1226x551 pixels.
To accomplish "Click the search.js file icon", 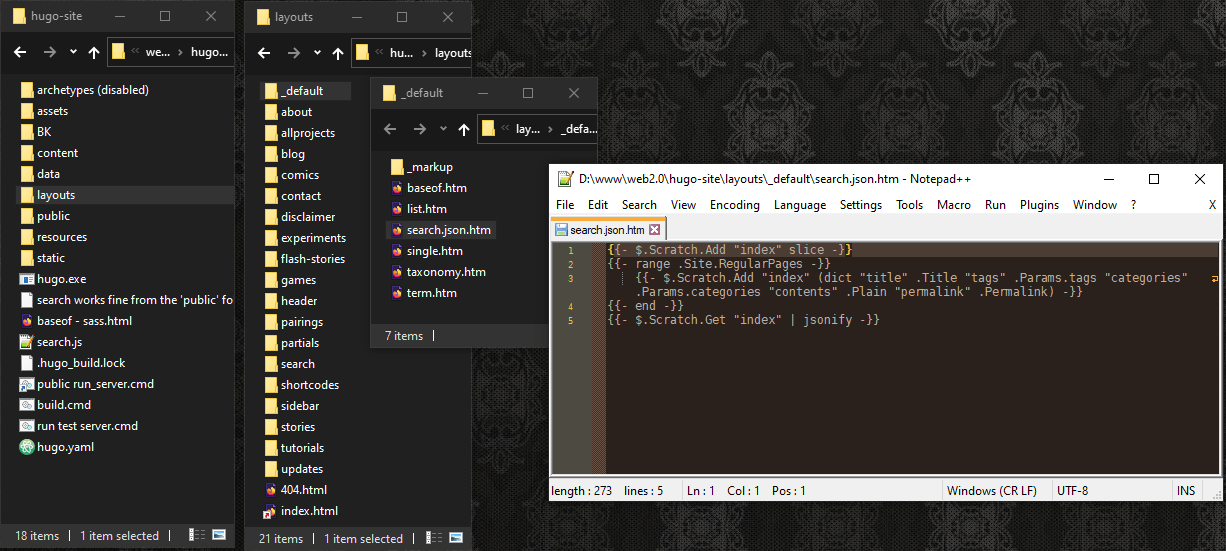I will click(28, 342).
